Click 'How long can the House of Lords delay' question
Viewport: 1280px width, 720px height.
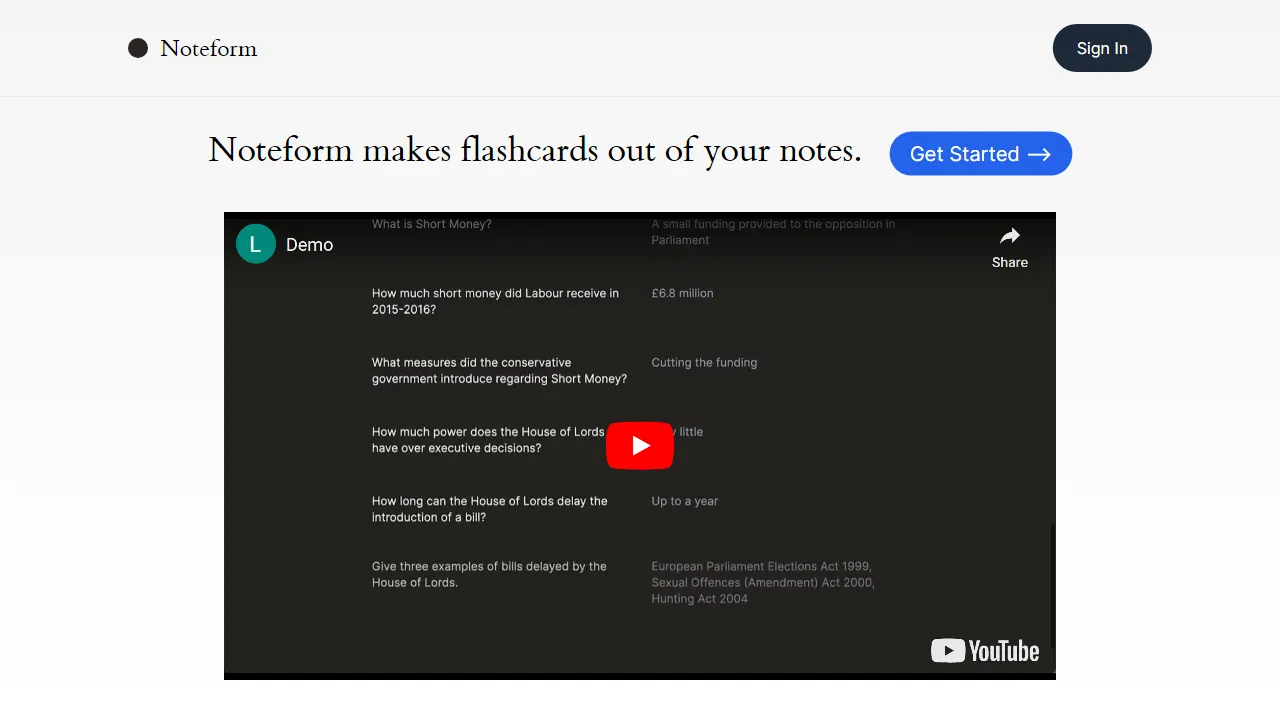490,509
